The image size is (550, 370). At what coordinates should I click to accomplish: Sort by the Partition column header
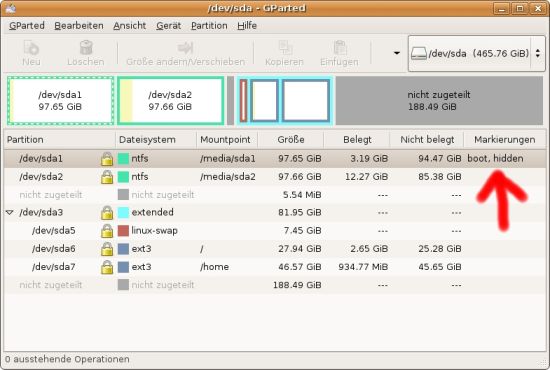(60, 140)
